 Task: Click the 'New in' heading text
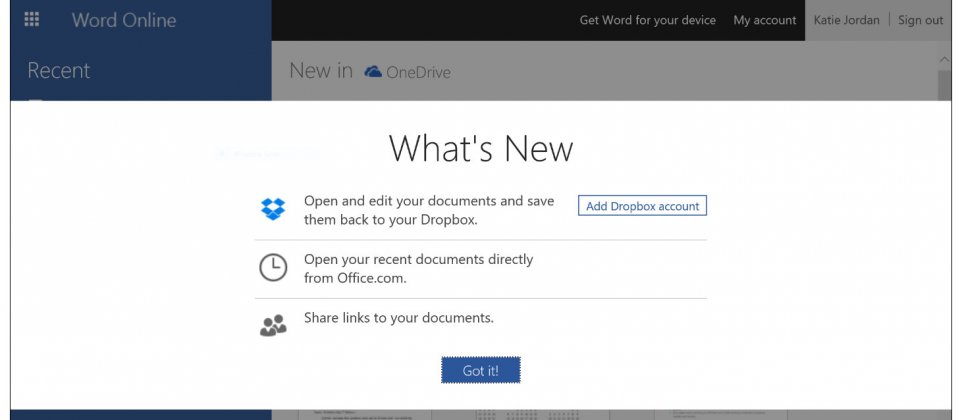tap(321, 71)
